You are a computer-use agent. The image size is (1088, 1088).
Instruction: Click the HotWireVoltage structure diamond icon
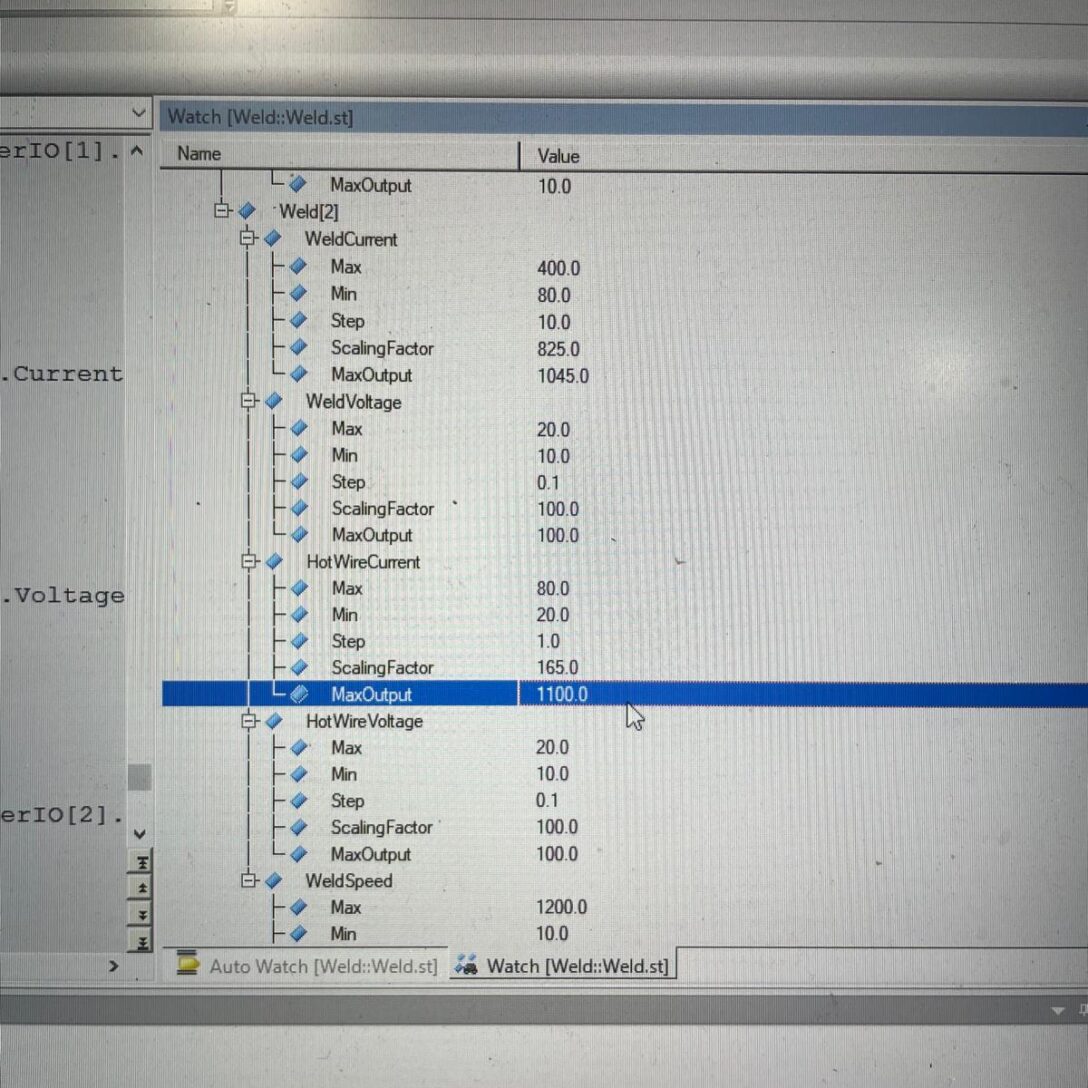(x=273, y=721)
